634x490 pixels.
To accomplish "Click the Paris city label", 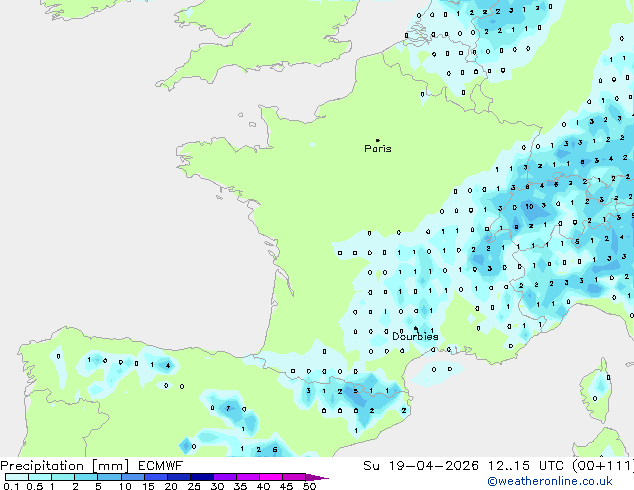I will [x=378, y=149].
